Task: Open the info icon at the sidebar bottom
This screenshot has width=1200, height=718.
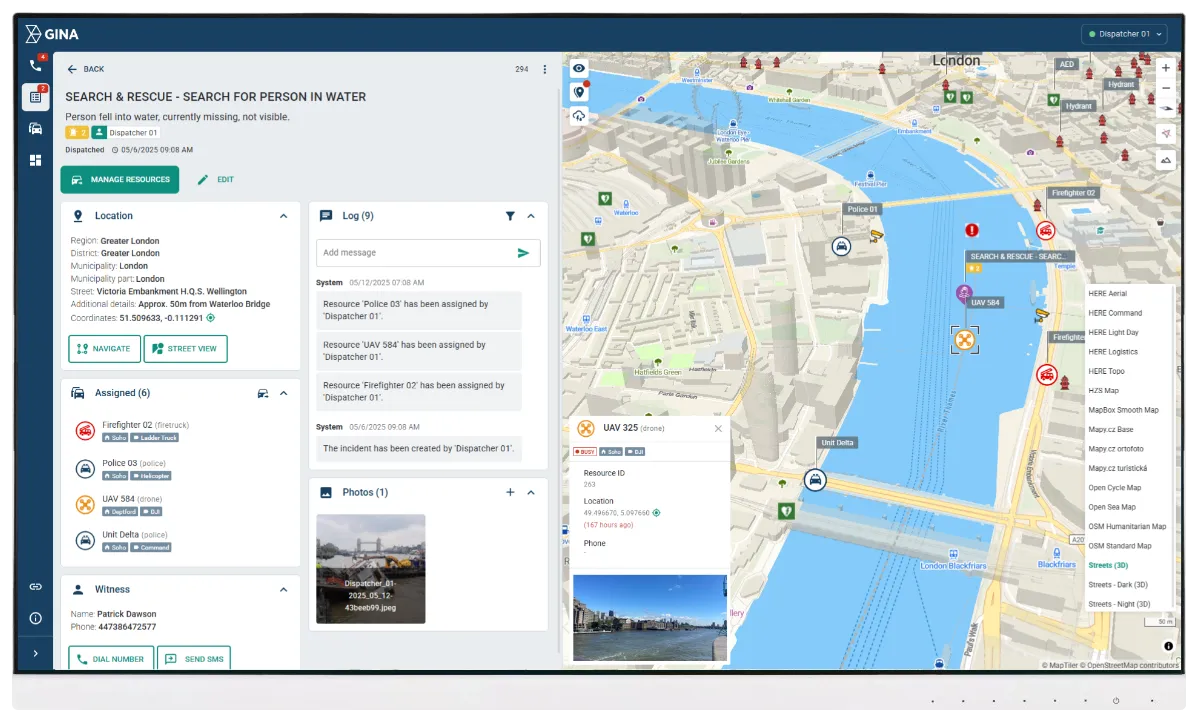Action: point(34,618)
